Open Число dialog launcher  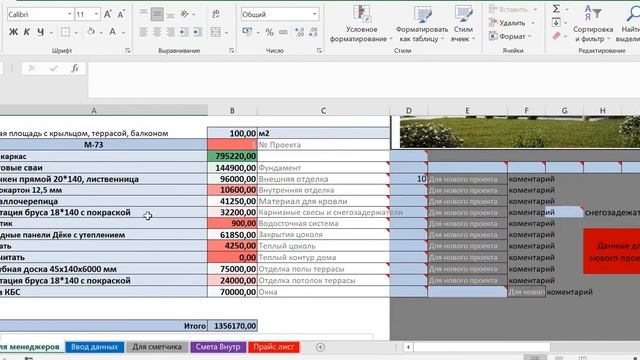pos(319,51)
